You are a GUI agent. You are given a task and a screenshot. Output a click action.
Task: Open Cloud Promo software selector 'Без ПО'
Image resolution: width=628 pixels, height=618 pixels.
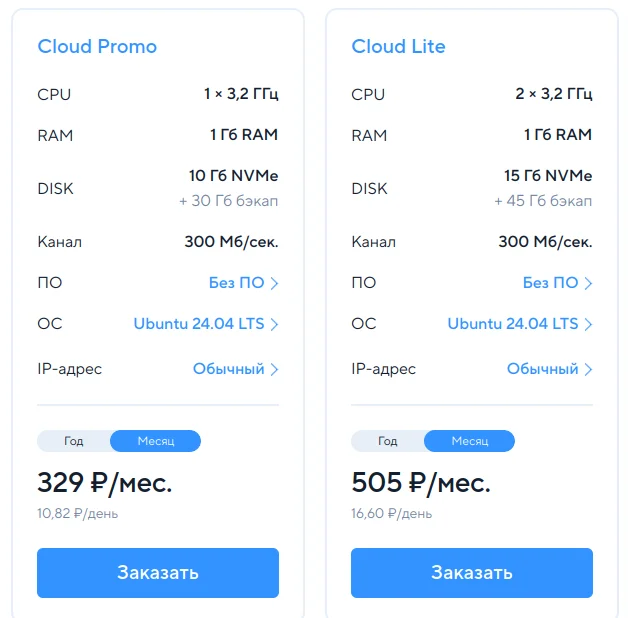(x=237, y=283)
